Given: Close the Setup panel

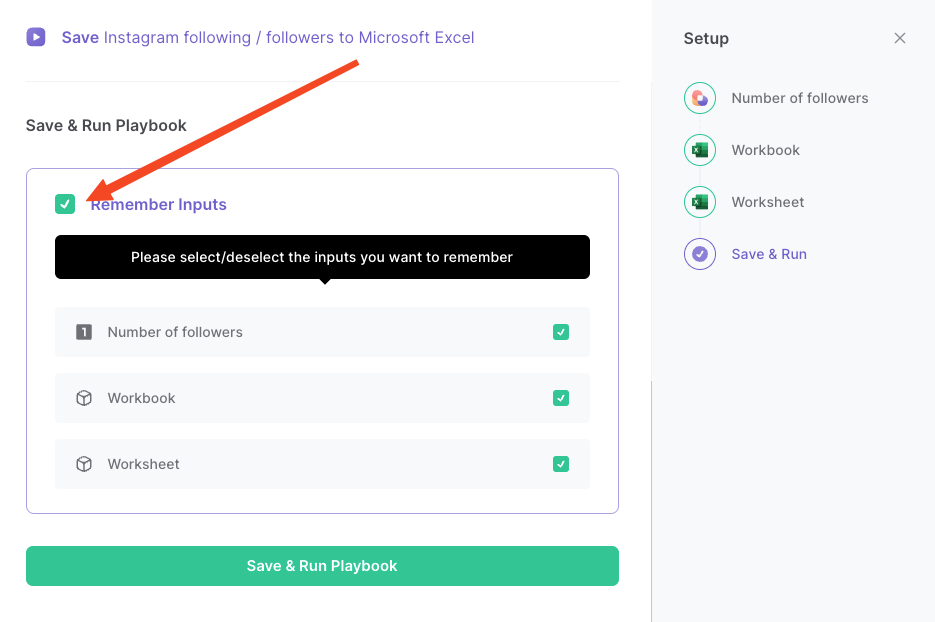Looking at the screenshot, I should tap(900, 38).
